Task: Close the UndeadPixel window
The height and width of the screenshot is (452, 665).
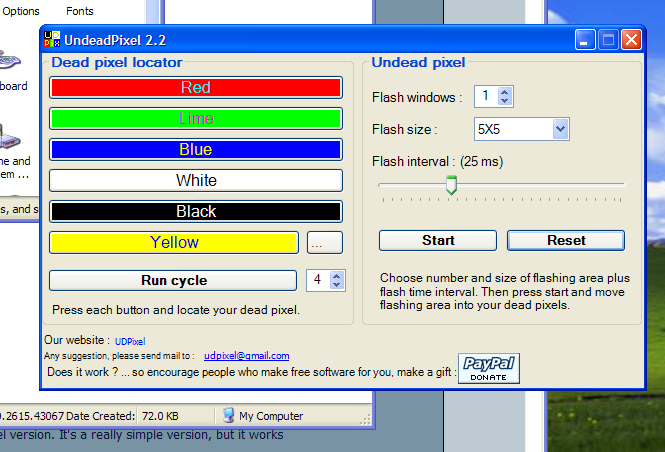Action: click(x=631, y=40)
